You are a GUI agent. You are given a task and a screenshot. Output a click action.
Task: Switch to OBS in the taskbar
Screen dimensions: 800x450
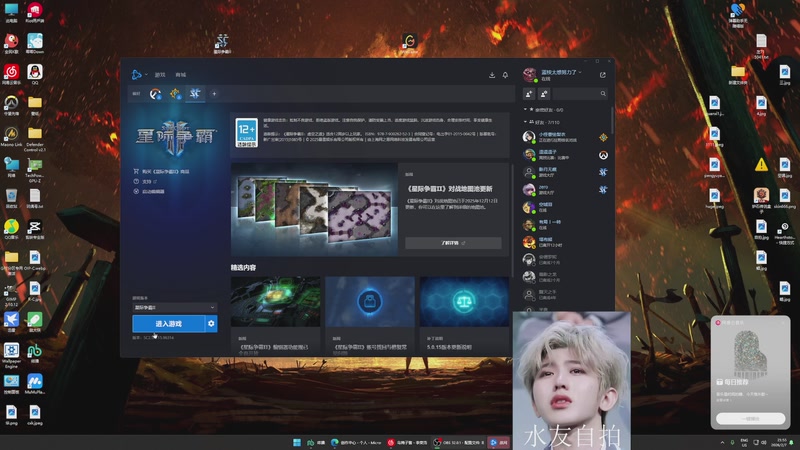[459, 442]
